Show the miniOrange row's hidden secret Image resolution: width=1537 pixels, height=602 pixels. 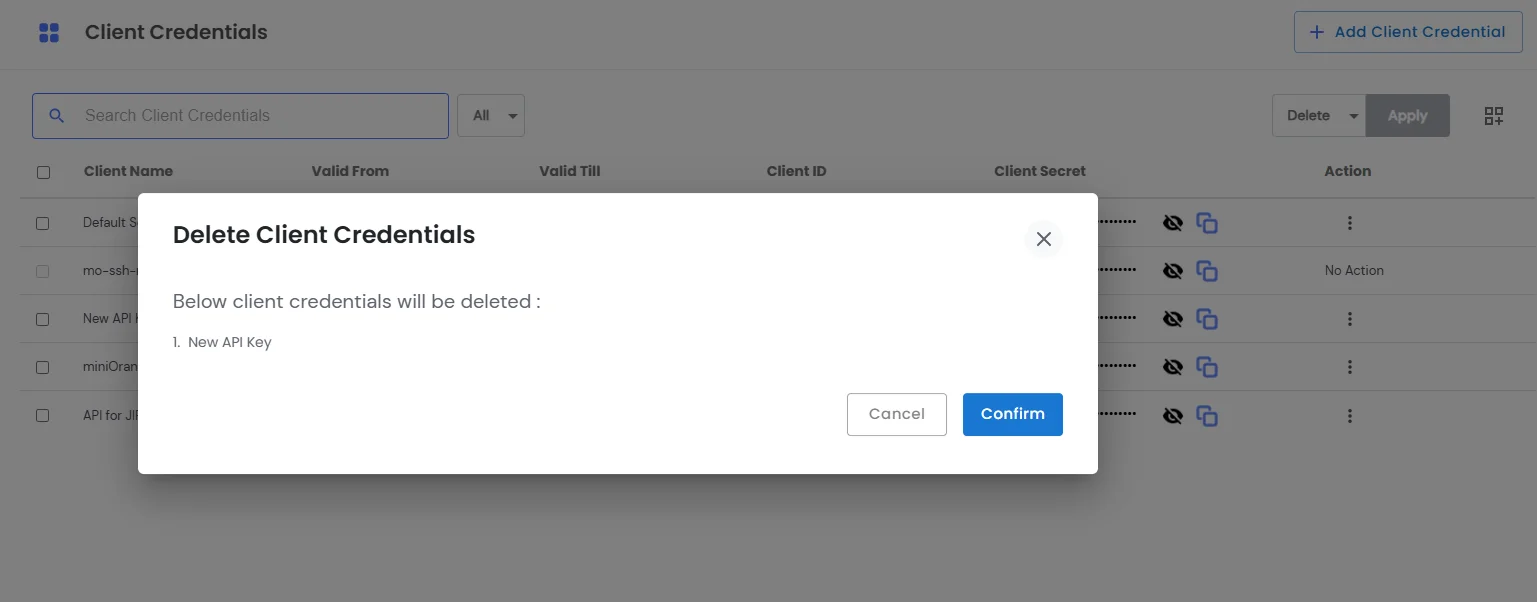1172,366
